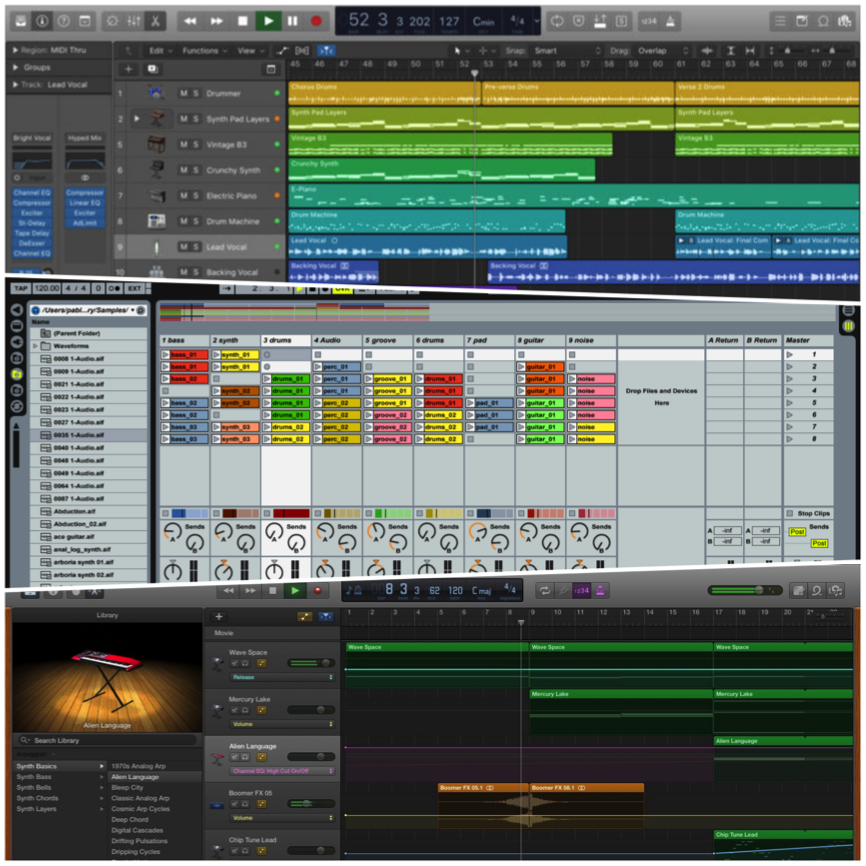Open the Editors scissors icon in Logic
This screenshot has height=866, width=866.
pyautogui.click(x=155, y=21)
